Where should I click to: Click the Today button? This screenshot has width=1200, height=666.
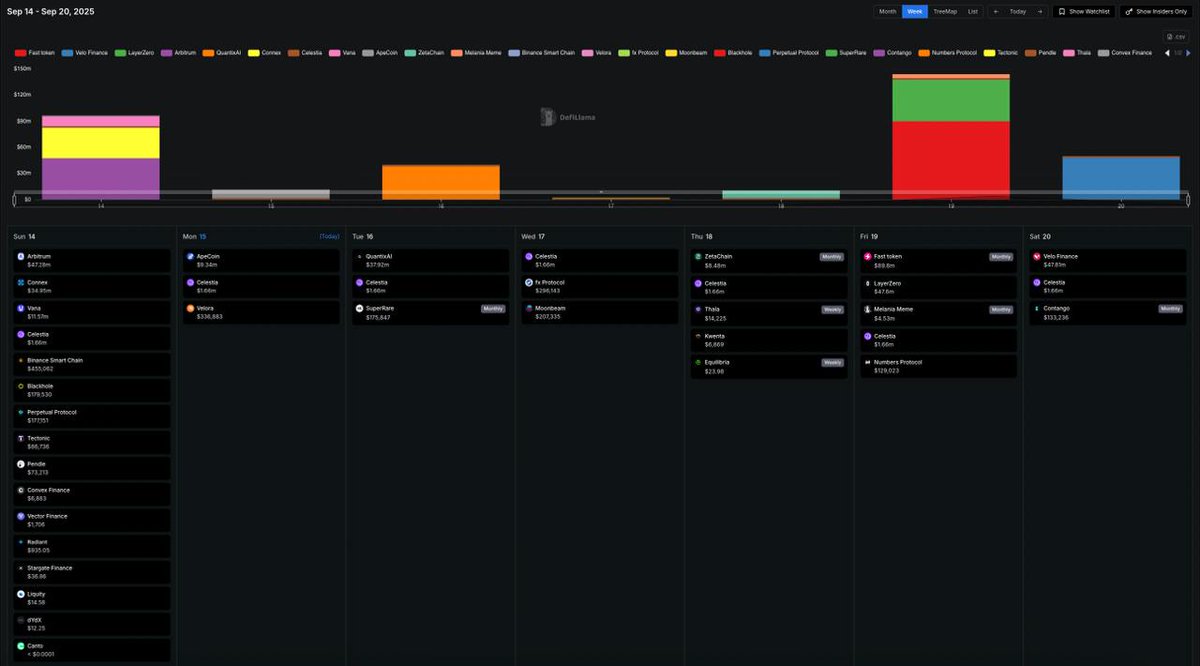(1018, 11)
